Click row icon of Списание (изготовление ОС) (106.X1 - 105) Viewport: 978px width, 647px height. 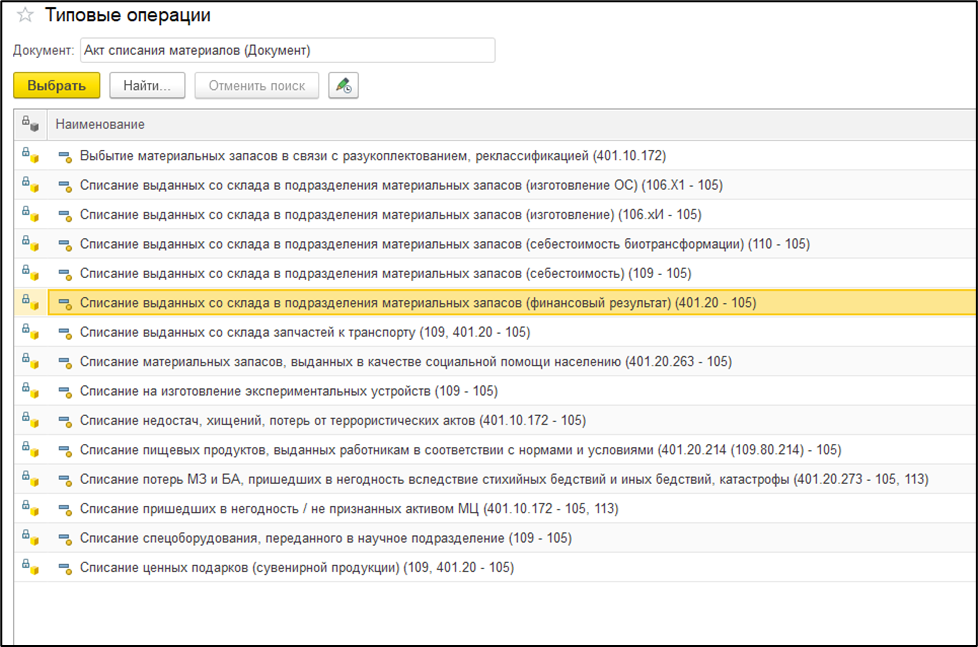coord(65,185)
